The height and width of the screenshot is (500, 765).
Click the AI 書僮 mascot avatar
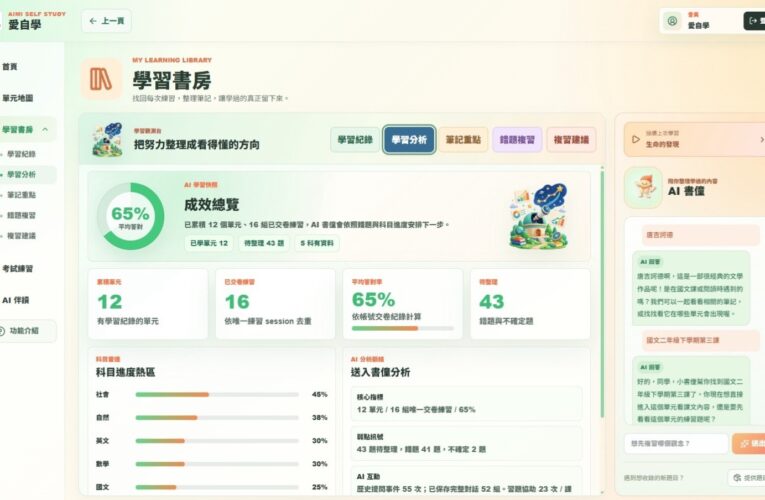[x=644, y=187]
